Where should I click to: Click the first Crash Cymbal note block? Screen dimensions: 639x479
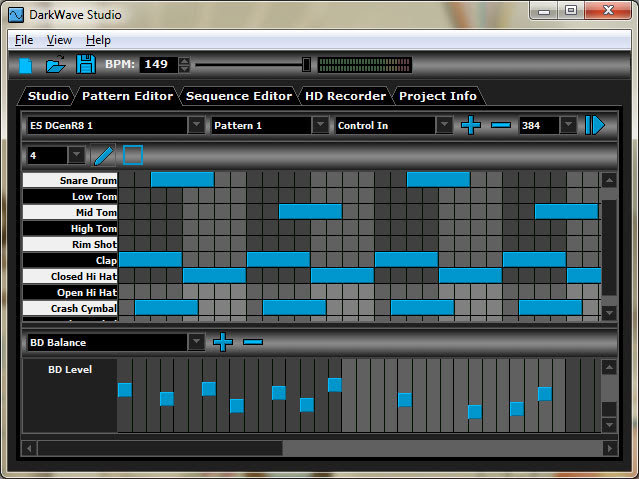166,307
